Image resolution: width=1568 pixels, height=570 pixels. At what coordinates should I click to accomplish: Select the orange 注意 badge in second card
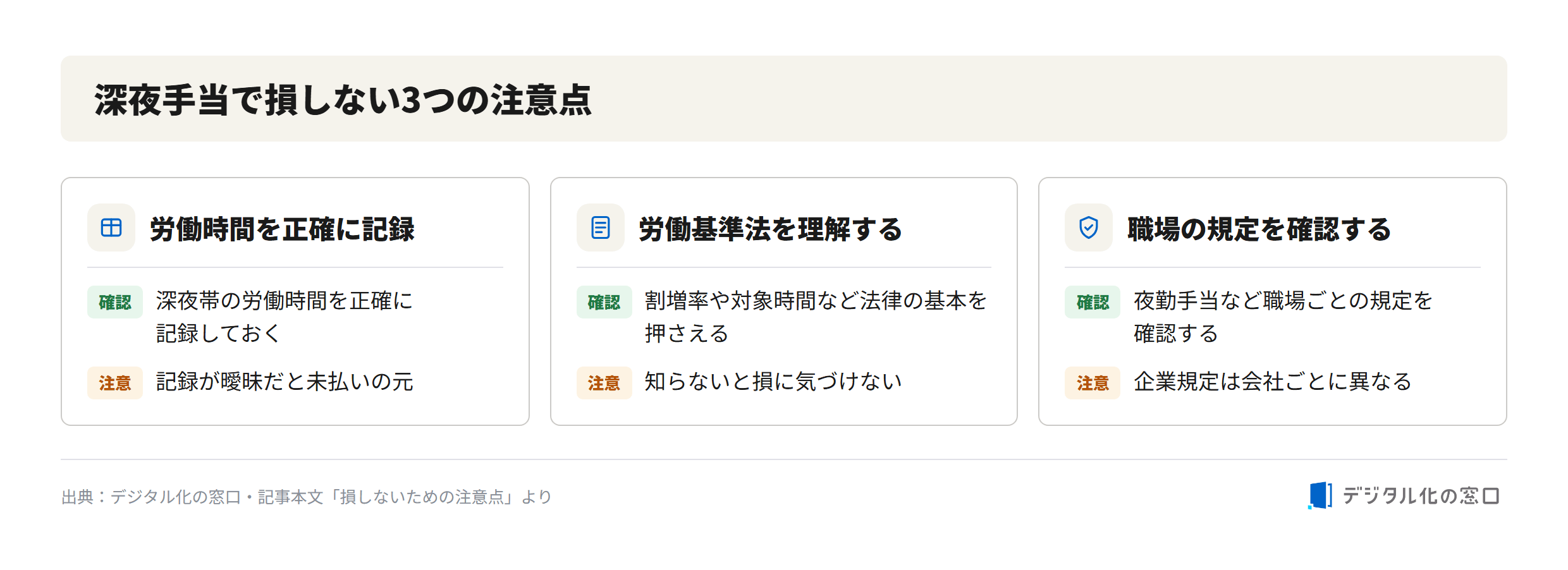point(604,383)
